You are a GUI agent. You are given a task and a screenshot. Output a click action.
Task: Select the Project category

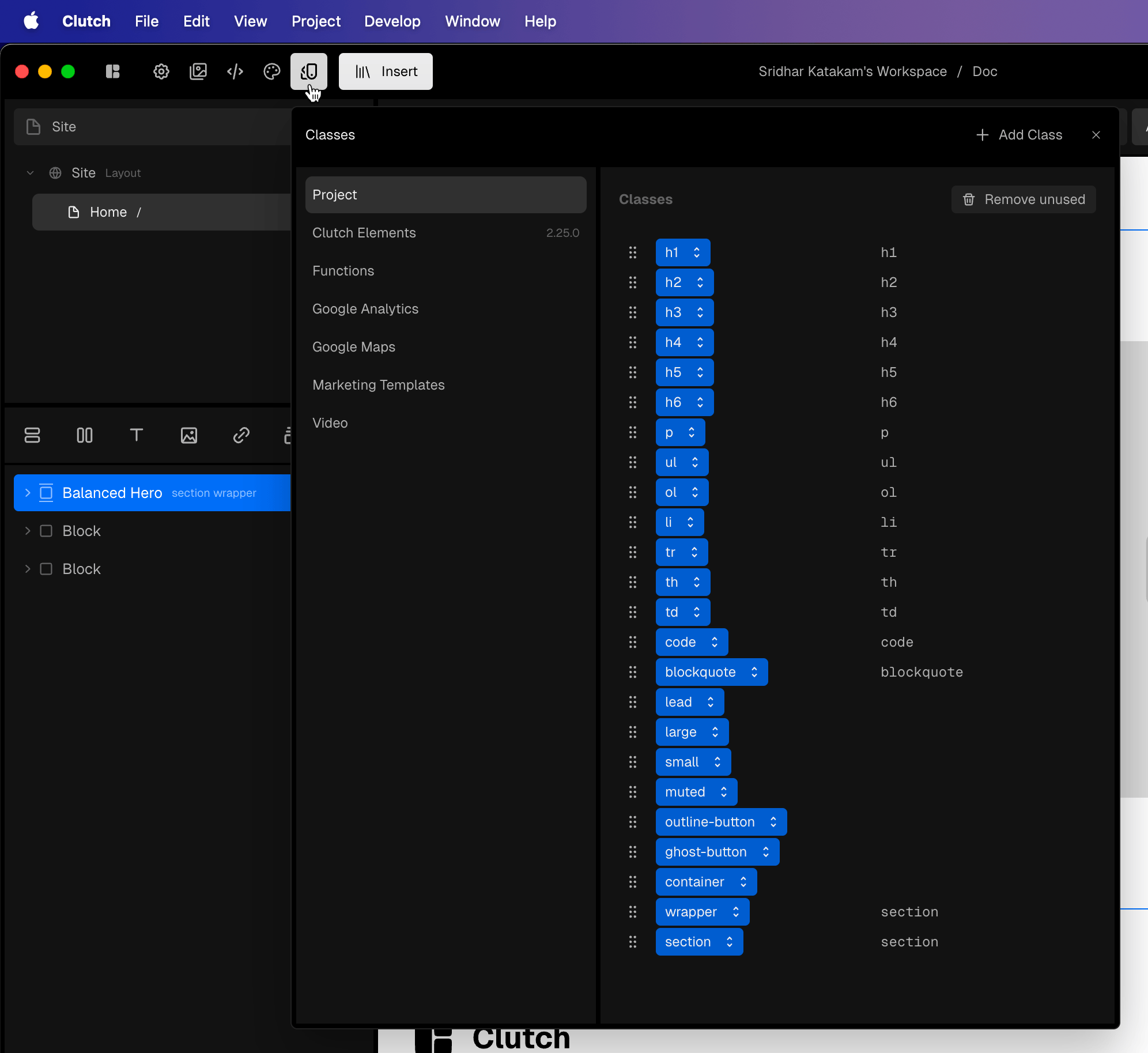(446, 195)
